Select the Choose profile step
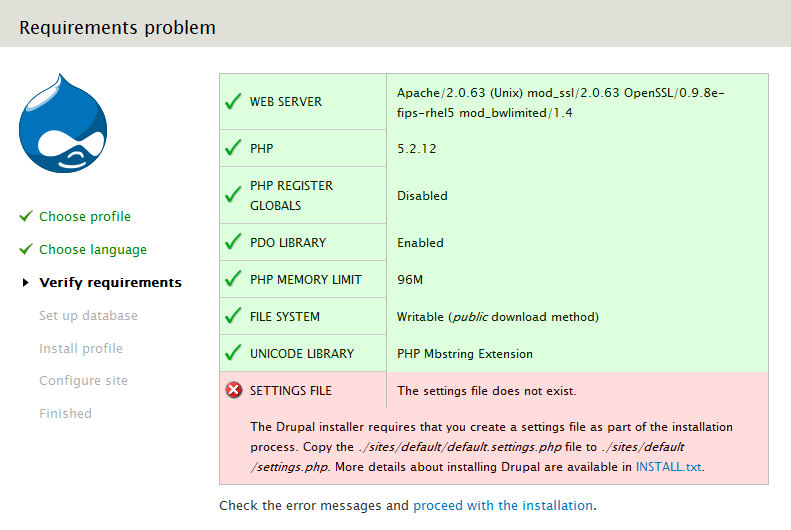791x530 pixels. tap(85, 216)
